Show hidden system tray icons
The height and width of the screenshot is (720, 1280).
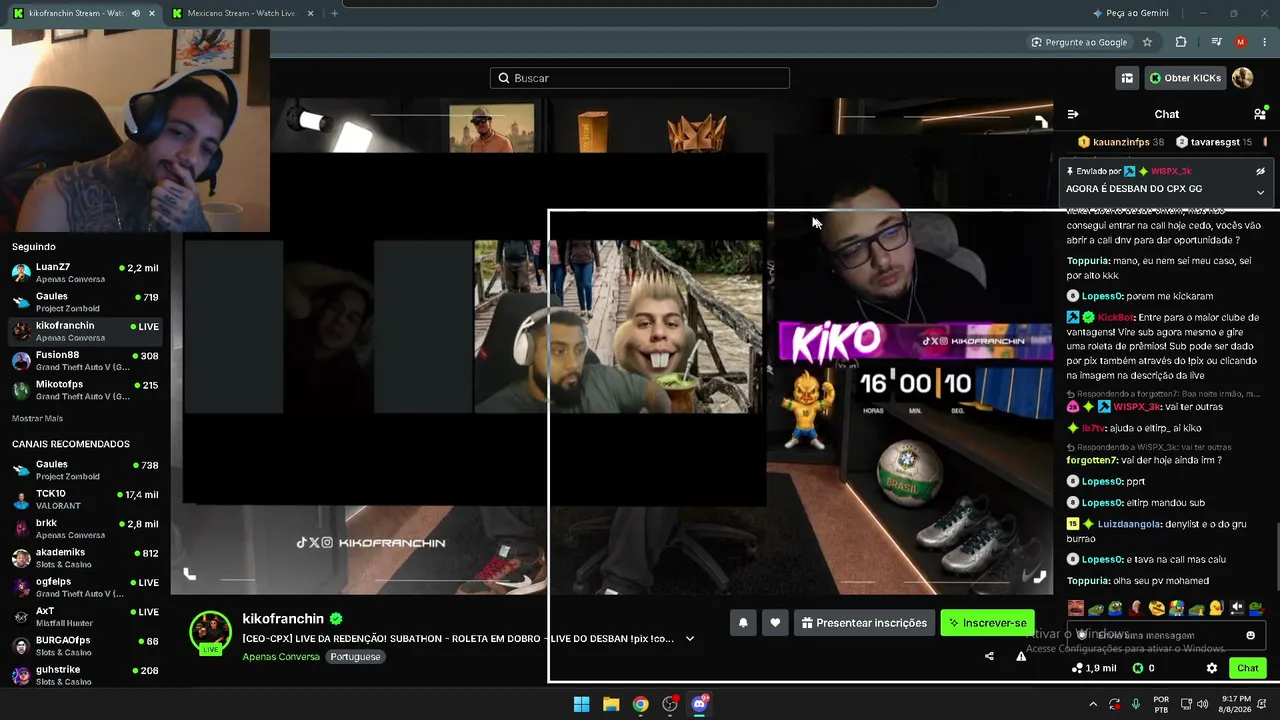coord(1093,704)
